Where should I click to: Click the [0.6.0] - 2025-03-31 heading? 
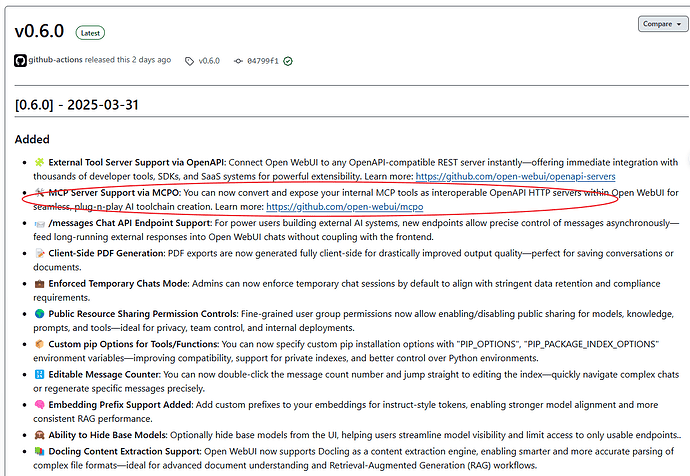coord(77,105)
